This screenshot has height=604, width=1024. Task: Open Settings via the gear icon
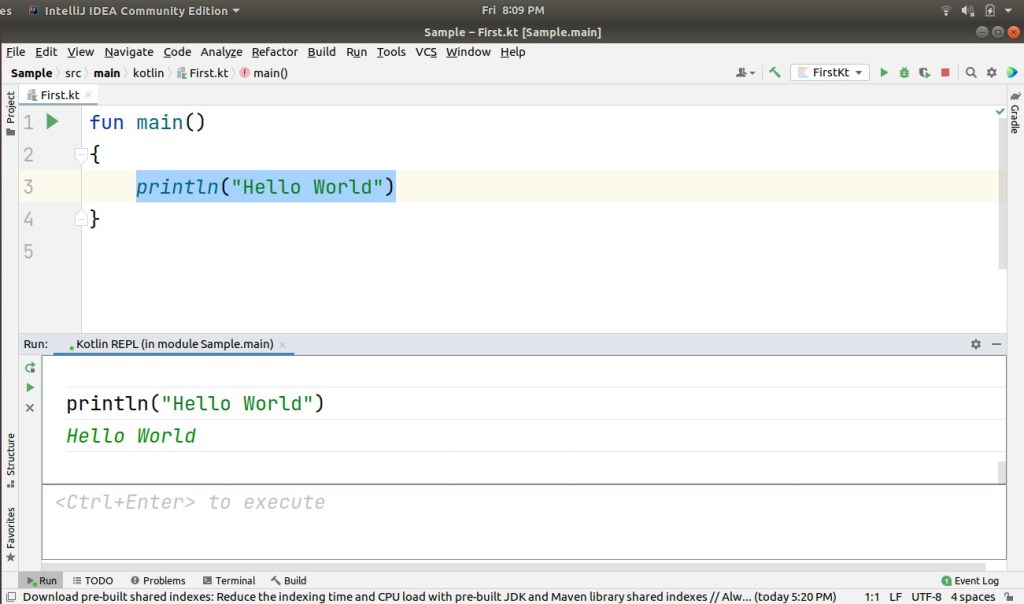[x=991, y=72]
